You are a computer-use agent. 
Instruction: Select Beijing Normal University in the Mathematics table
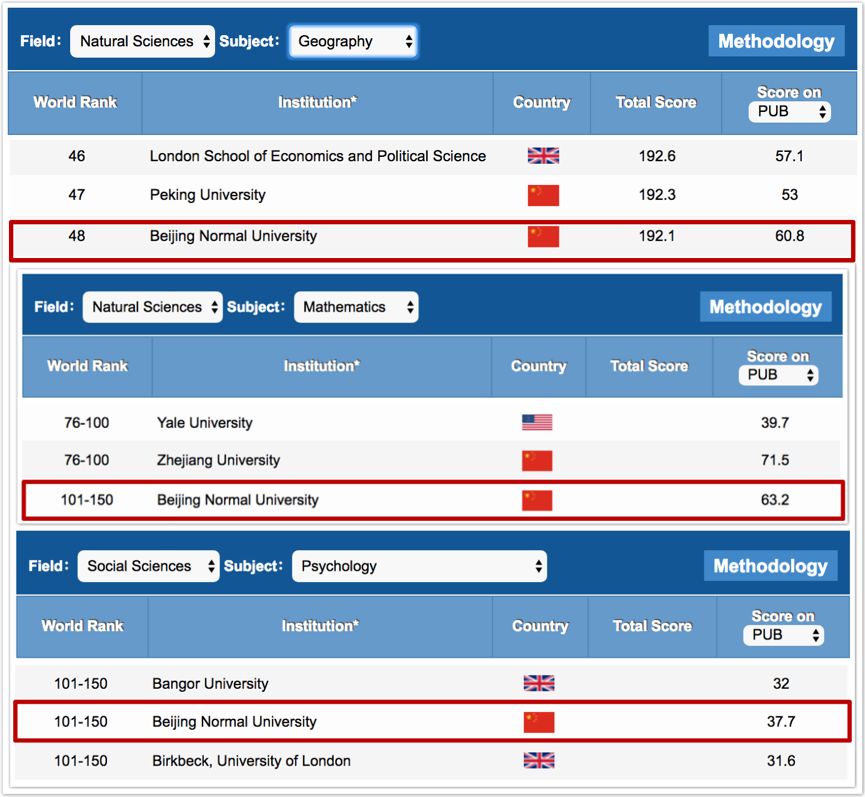[x=238, y=500]
